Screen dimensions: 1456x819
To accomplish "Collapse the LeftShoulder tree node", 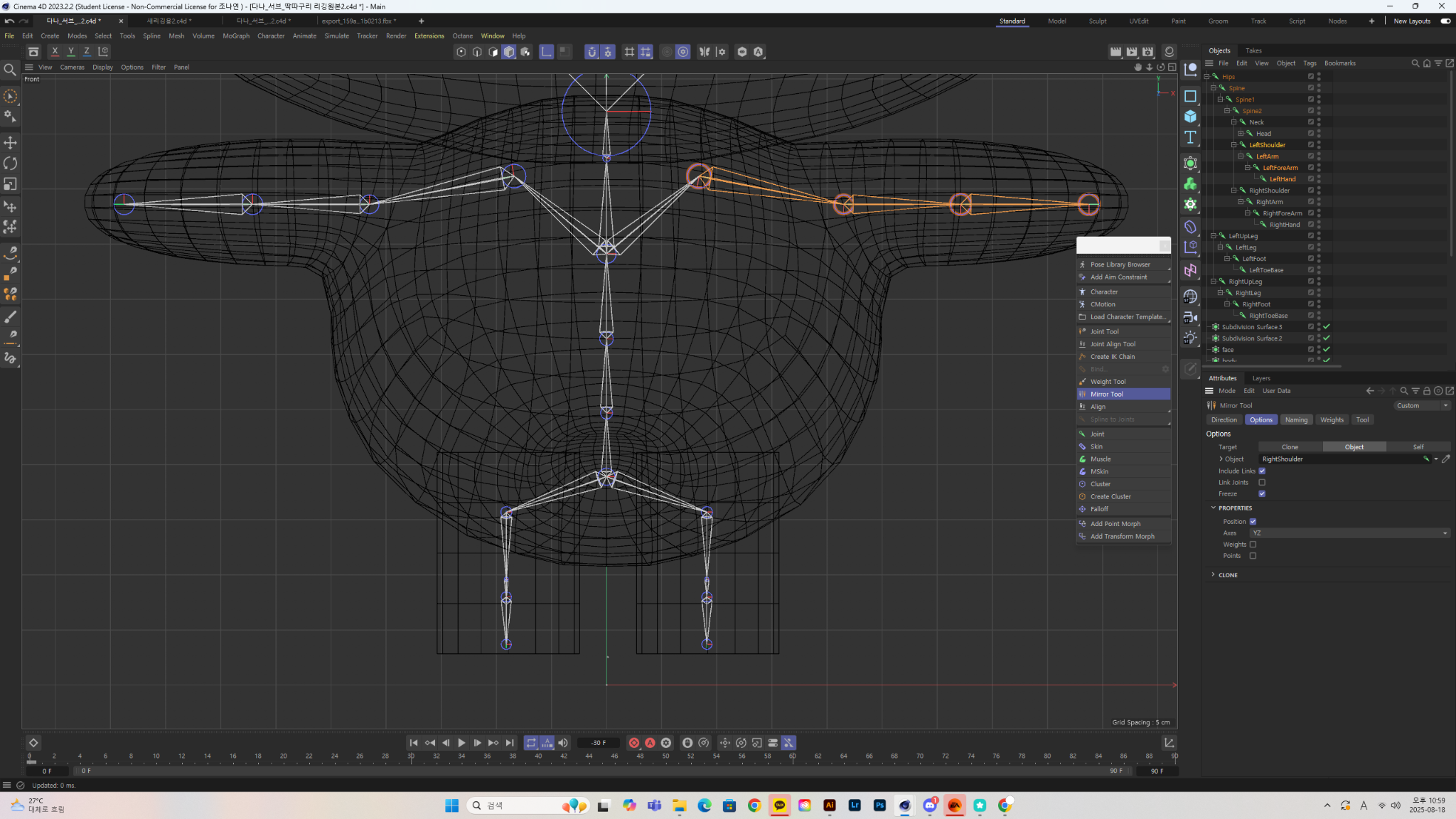I will (1234, 145).
